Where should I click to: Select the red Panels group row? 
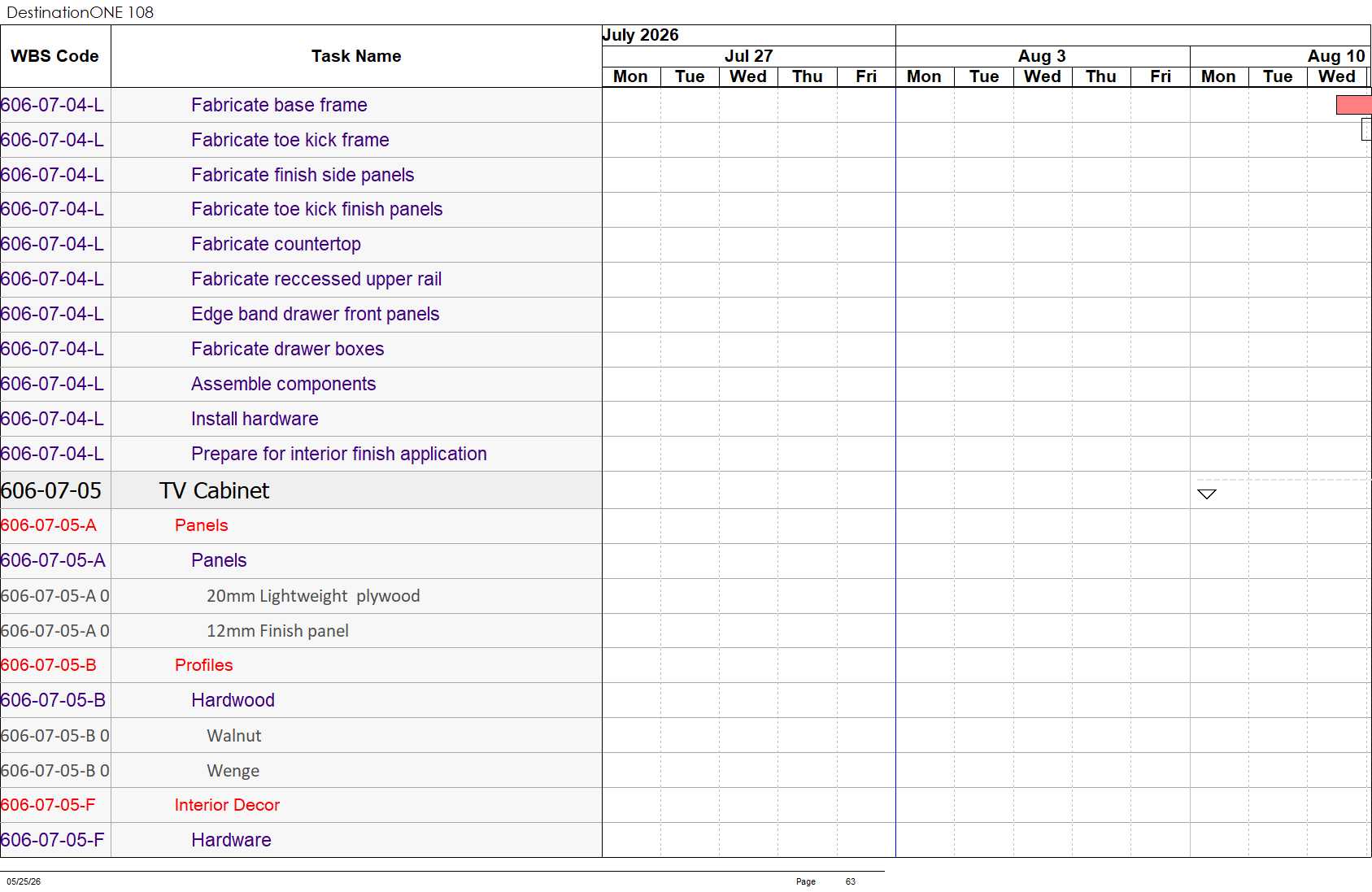coord(301,525)
